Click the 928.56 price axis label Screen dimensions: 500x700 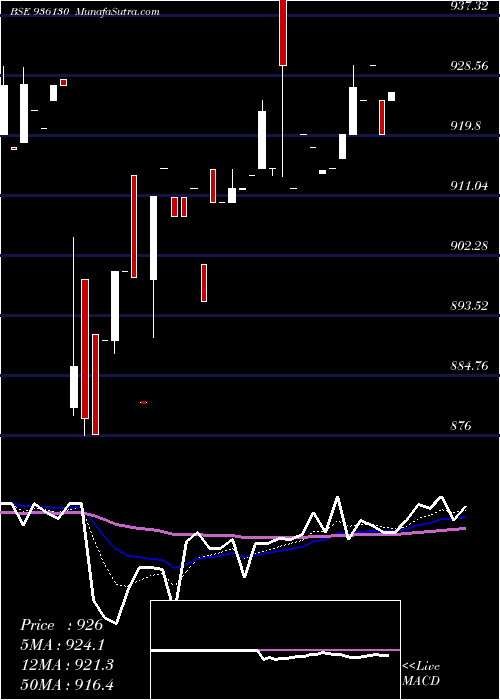pos(469,66)
